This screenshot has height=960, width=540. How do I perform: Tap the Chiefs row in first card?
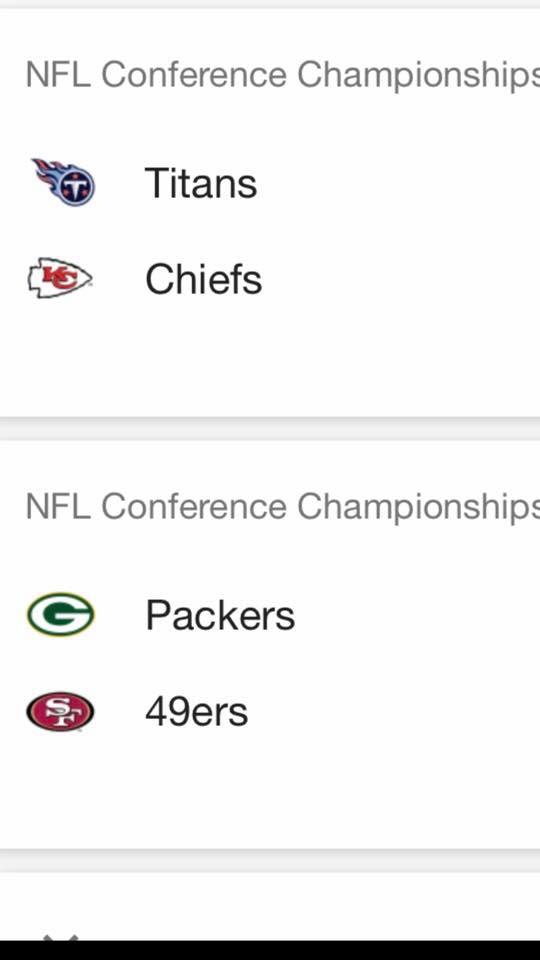coord(270,279)
